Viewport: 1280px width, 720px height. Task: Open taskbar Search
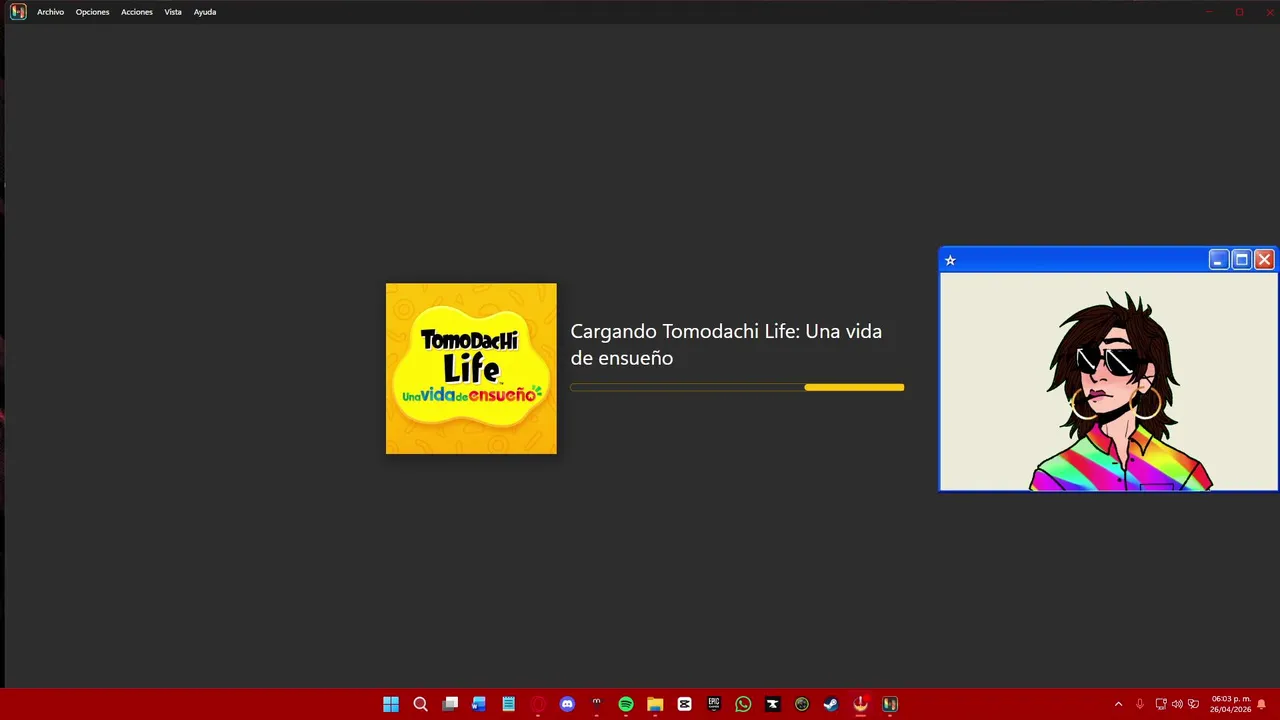point(420,704)
